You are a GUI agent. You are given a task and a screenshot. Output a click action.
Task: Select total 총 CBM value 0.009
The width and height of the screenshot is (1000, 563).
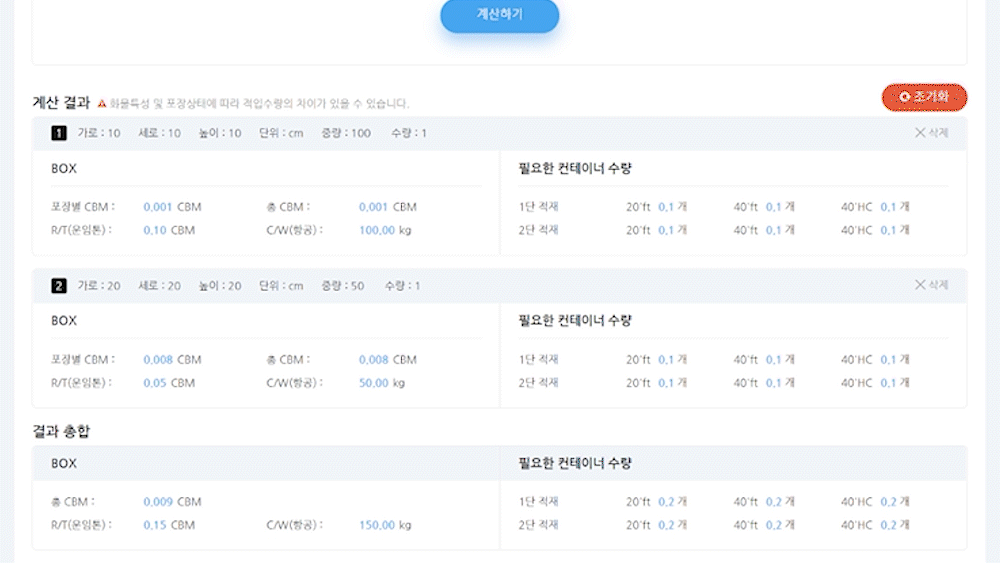click(x=158, y=502)
